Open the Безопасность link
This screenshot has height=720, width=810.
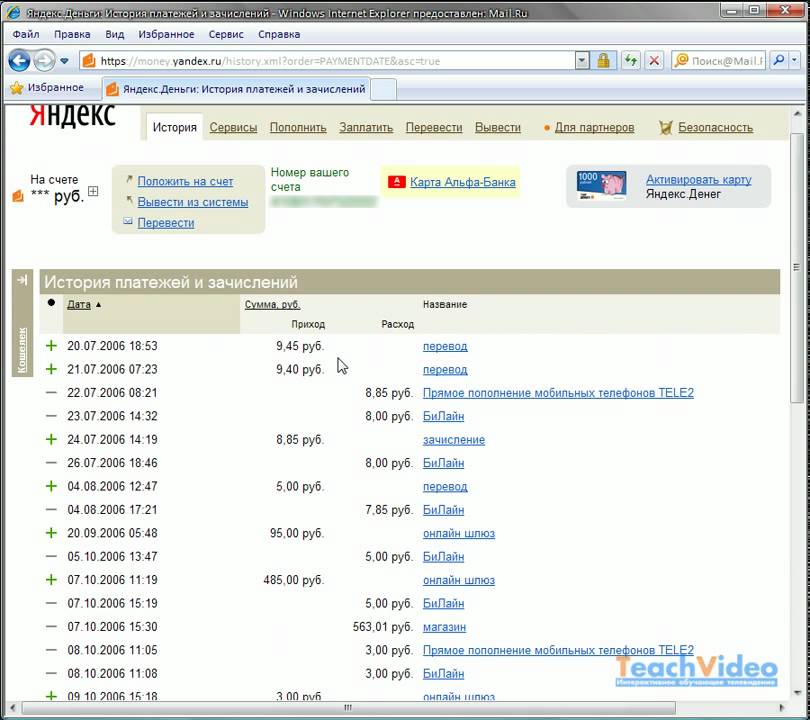pos(715,128)
